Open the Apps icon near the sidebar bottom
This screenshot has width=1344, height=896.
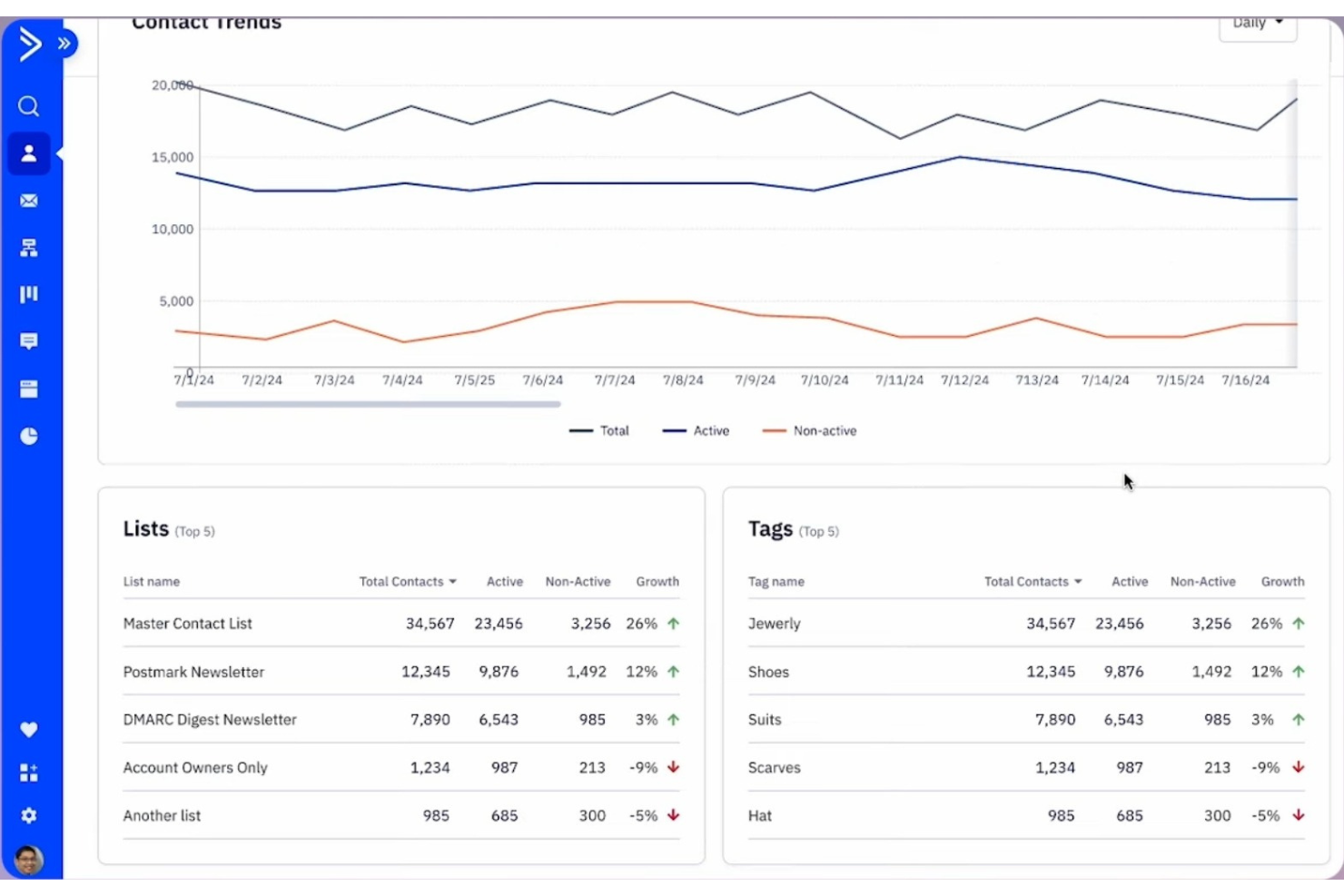tap(28, 773)
